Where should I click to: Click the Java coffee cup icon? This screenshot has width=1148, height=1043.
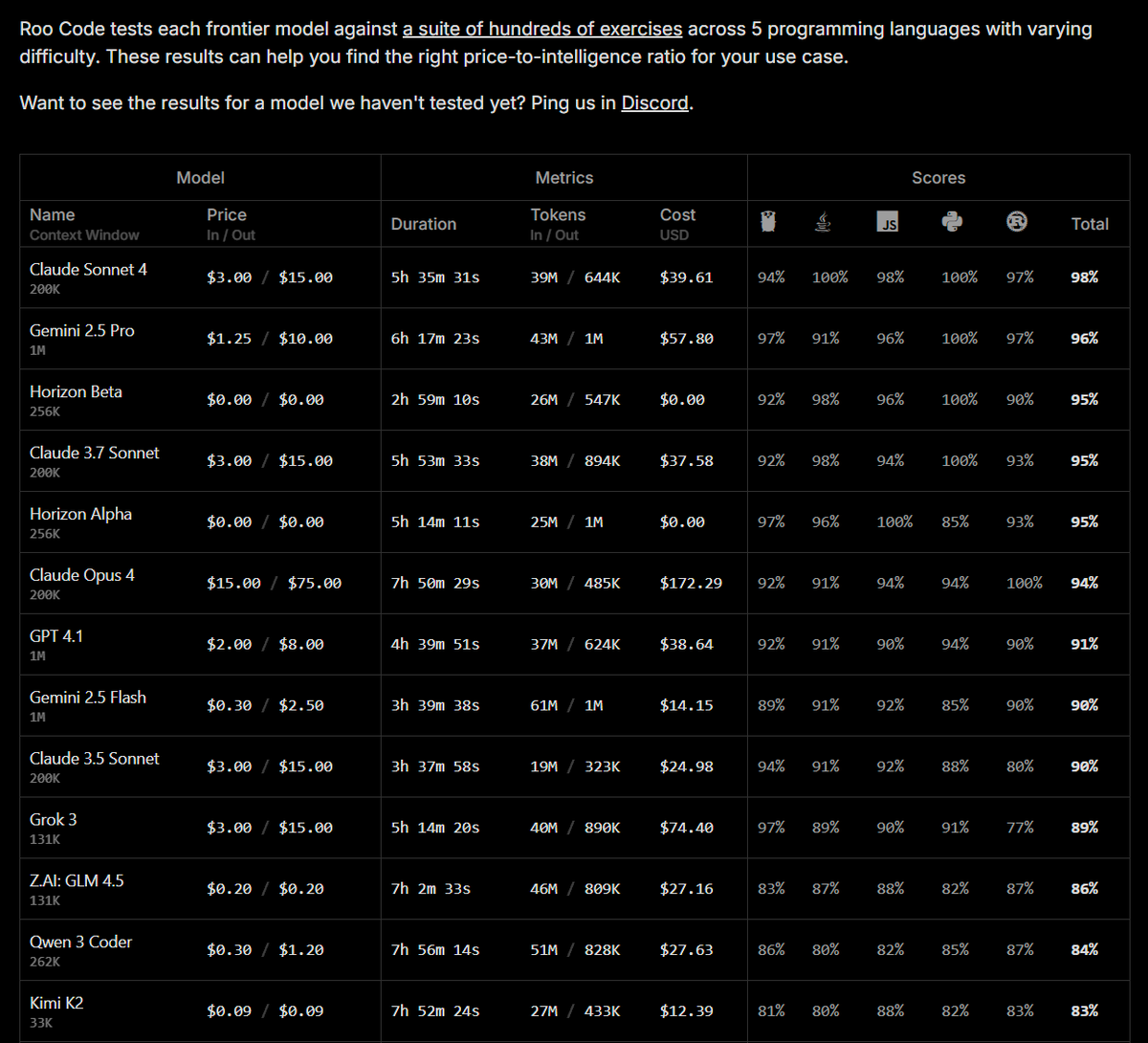(822, 223)
